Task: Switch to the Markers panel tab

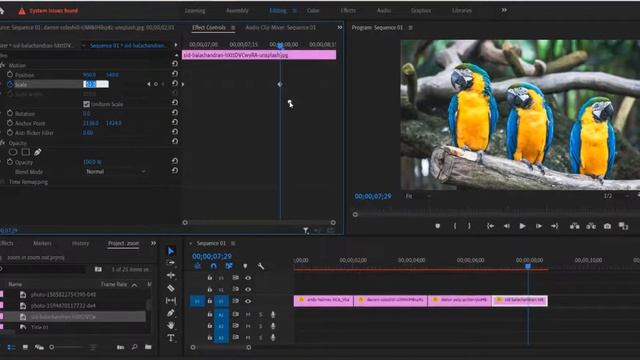Action: (x=42, y=243)
